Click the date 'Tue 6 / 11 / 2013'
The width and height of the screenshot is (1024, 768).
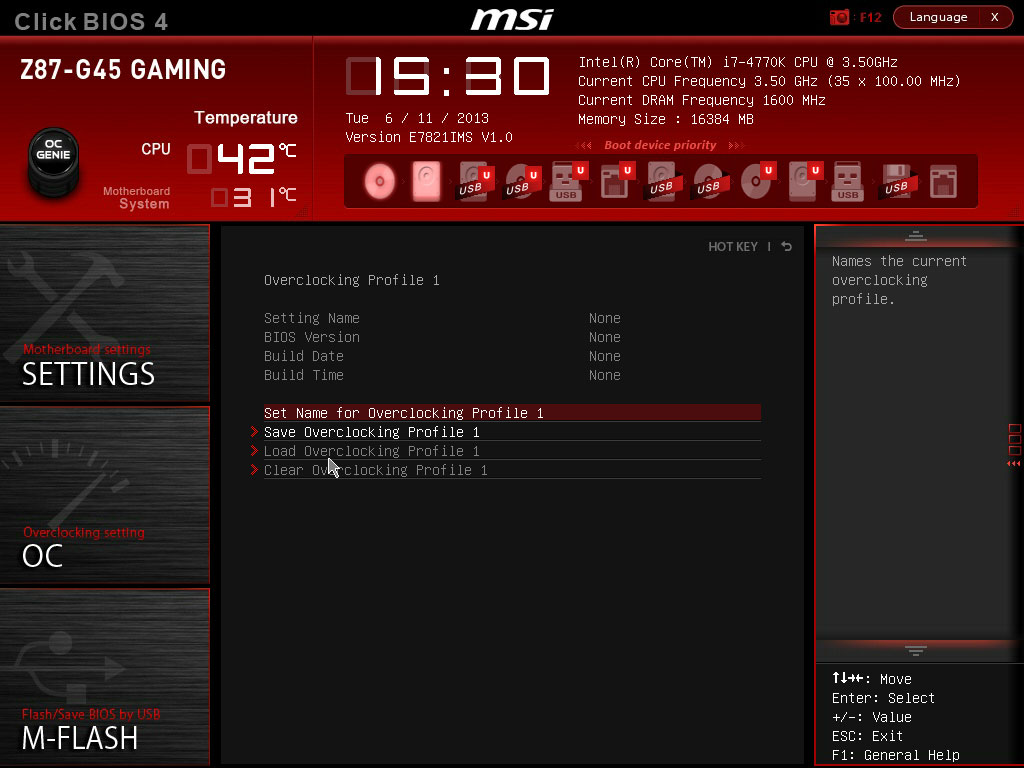pyautogui.click(x=417, y=118)
